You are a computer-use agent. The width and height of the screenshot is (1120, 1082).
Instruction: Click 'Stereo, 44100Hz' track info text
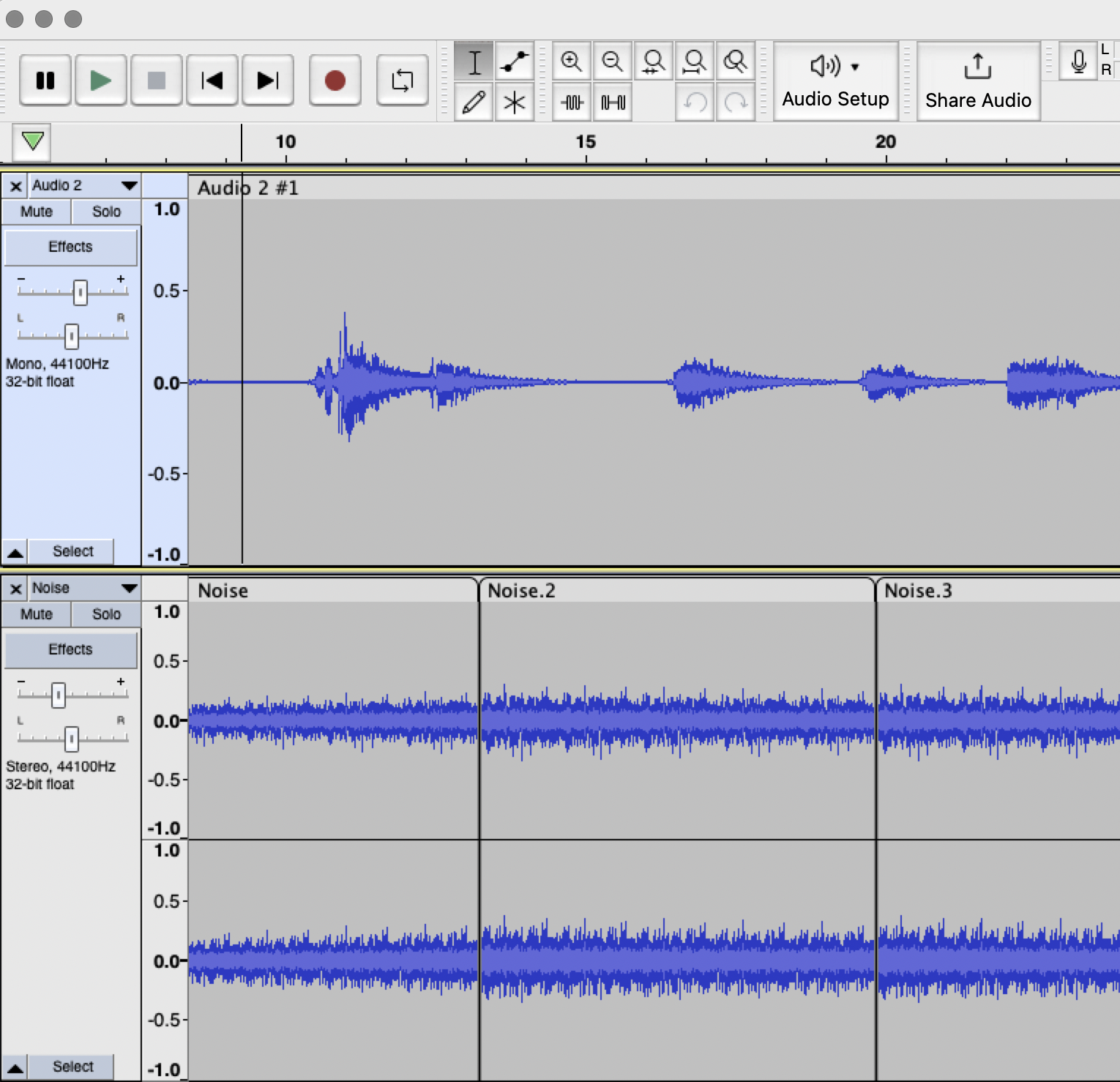(61, 766)
